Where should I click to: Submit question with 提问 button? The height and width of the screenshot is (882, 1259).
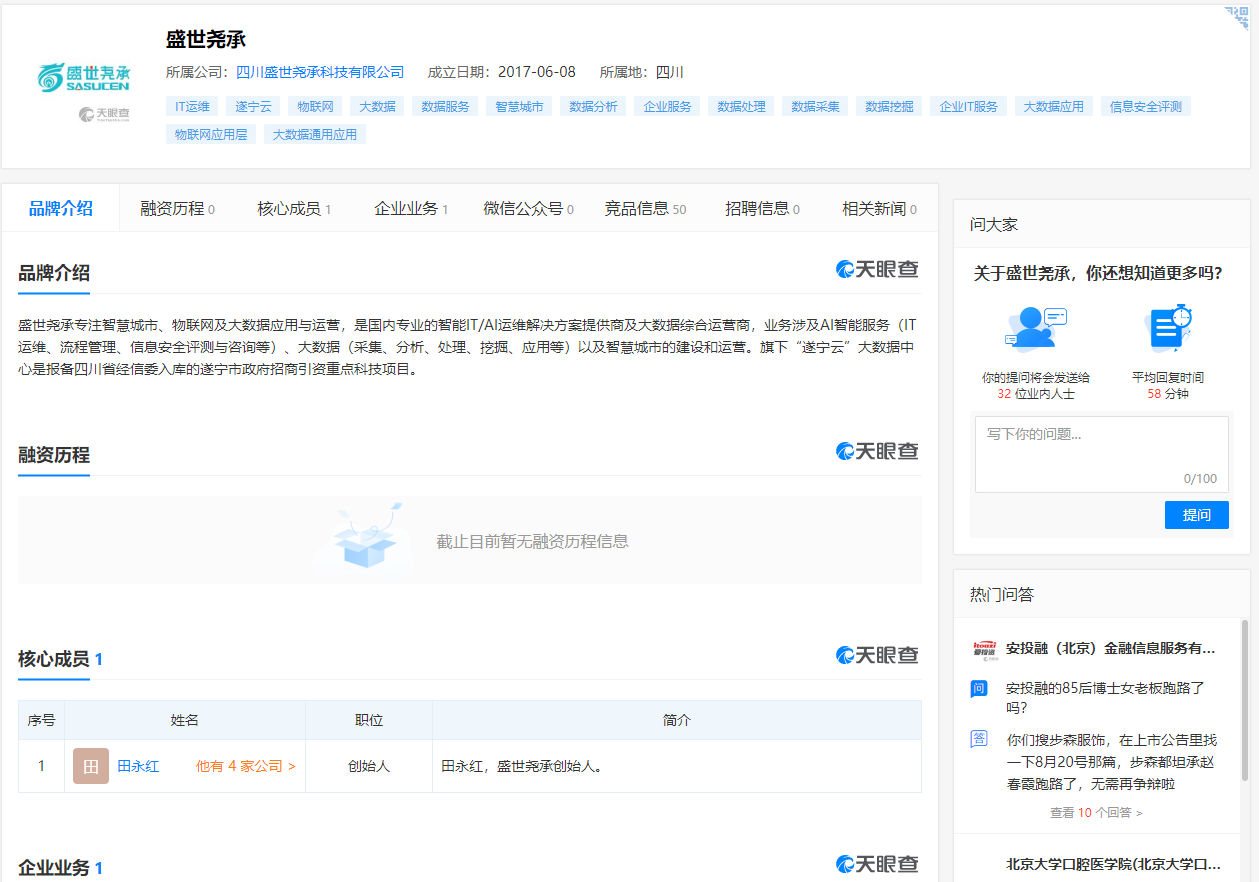pos(1197,515)
